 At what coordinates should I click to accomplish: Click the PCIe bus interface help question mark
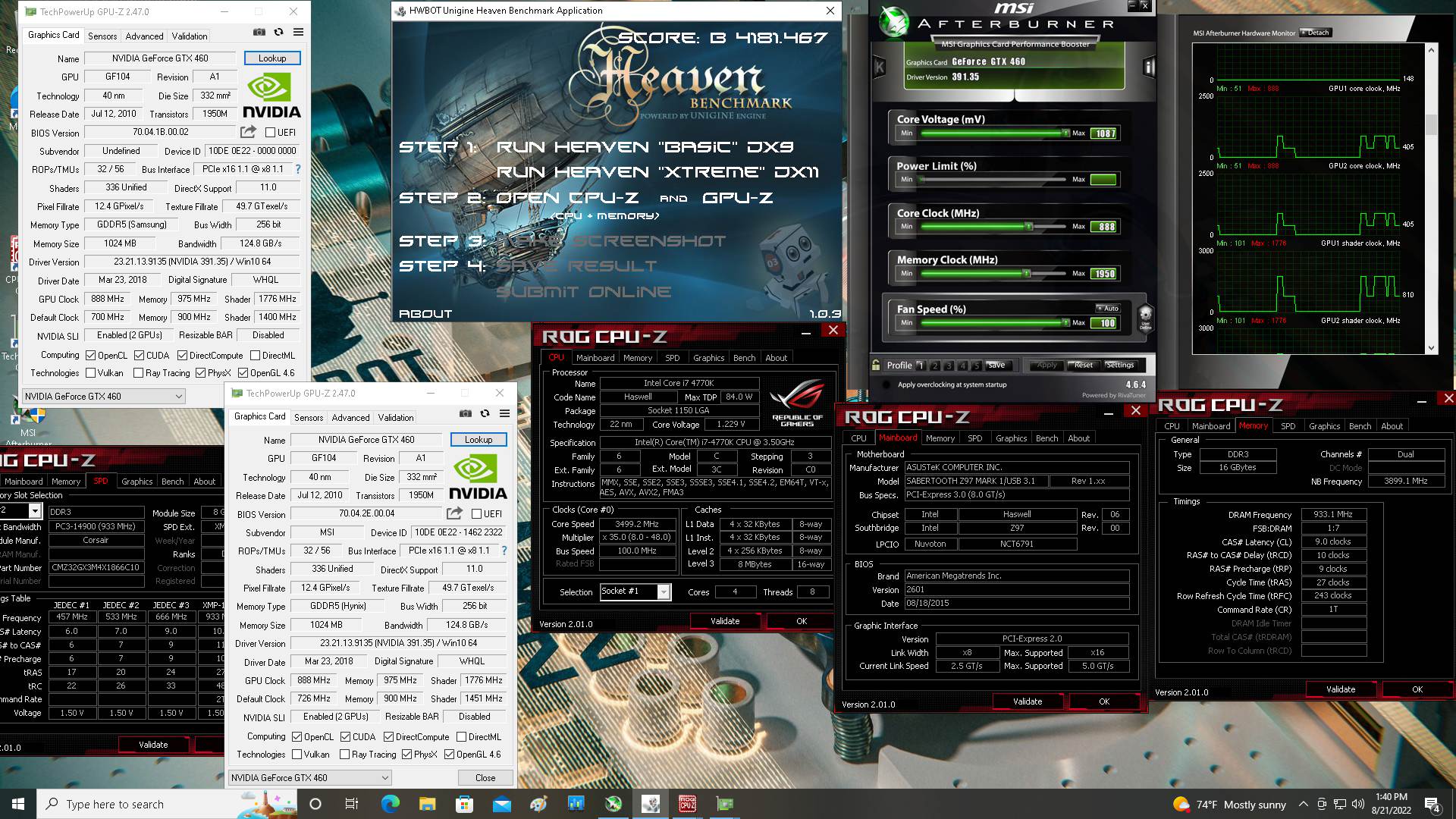click(x=298, y=169)
